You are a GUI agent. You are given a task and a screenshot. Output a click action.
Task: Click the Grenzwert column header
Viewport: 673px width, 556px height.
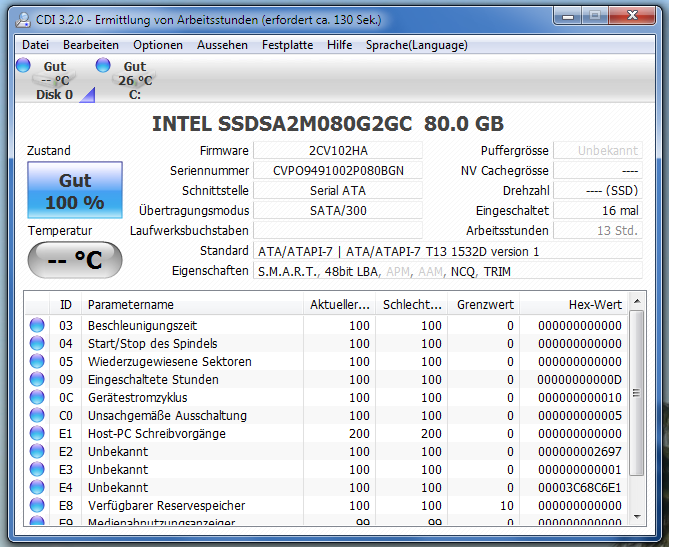pos(484,304)
